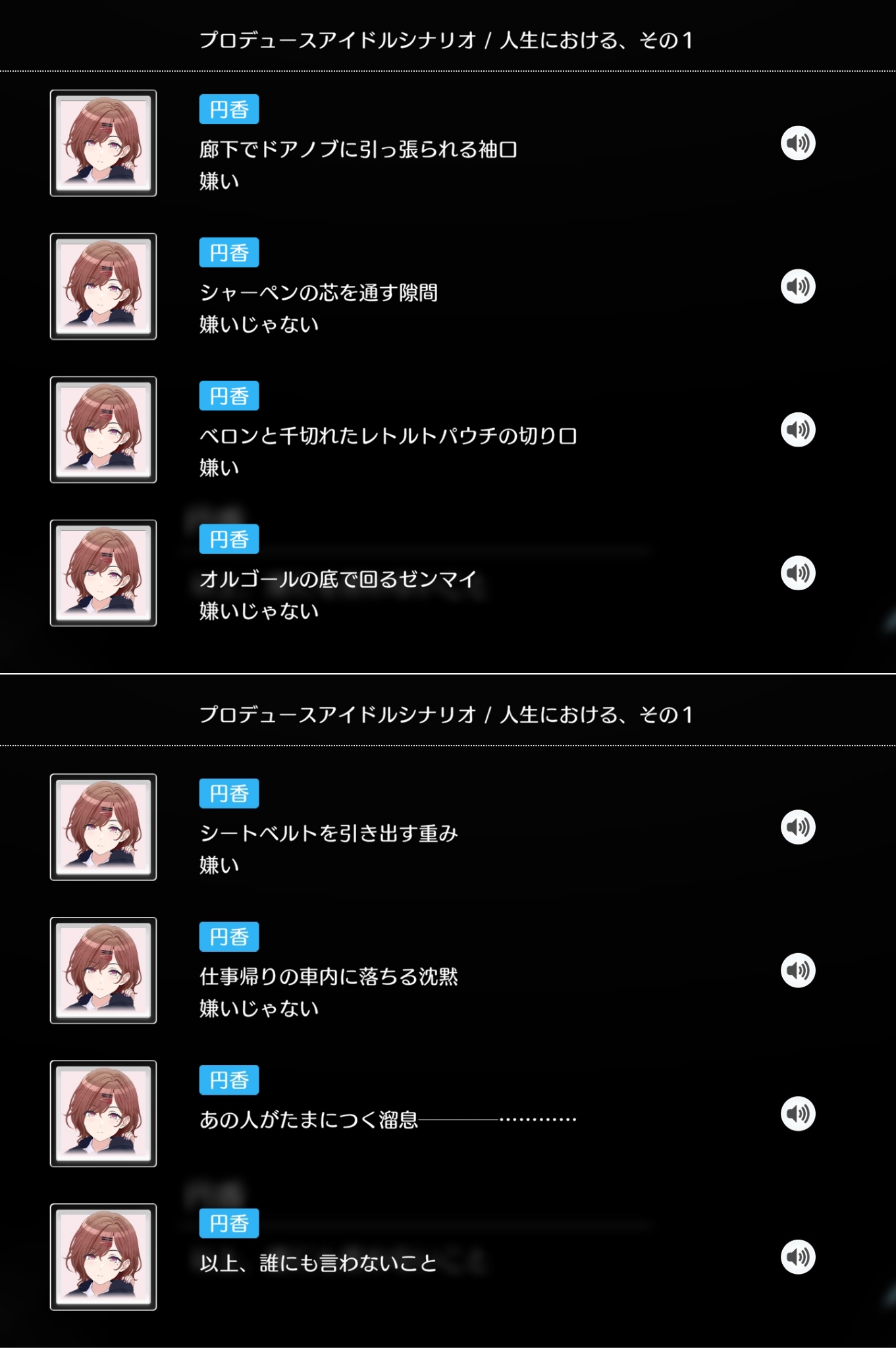Screen dimensions: 896x1349
Task: Play voice for 仕事帰りの車内に落ちる沈黙 line
Action: 798,970
